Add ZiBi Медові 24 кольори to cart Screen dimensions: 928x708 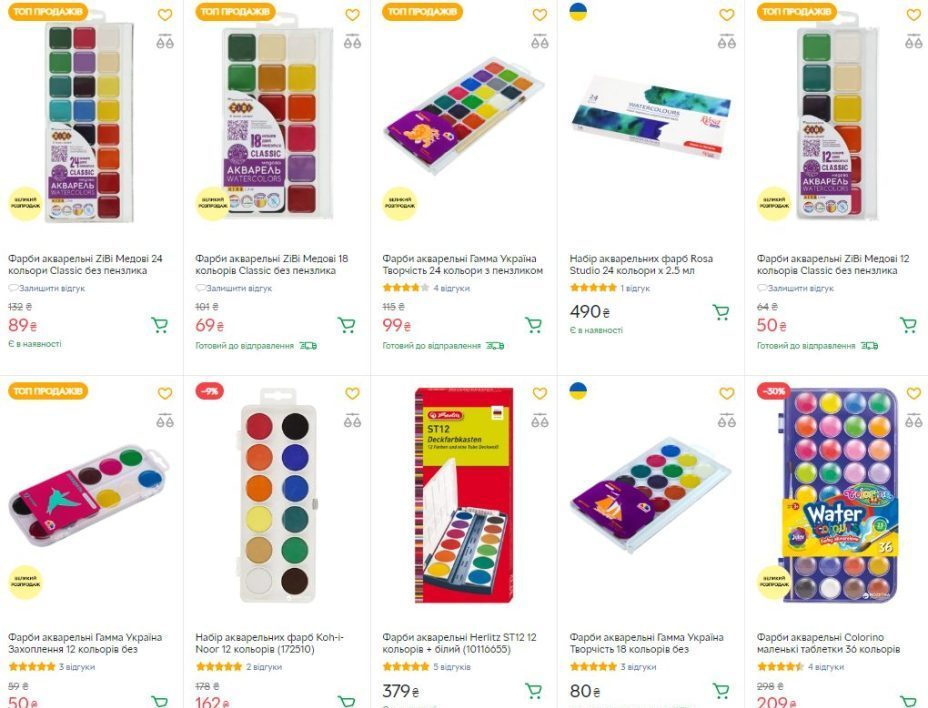(159, 325)
